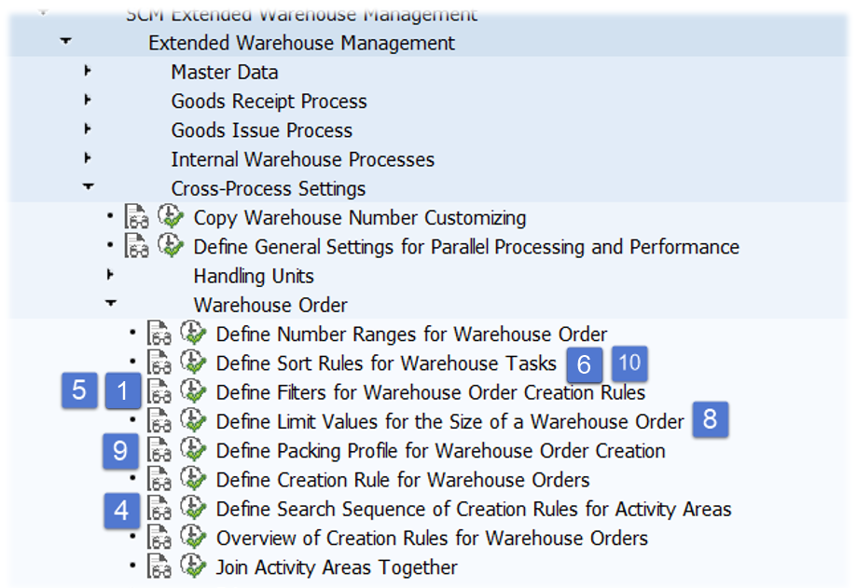Viewport: 857px width, 588px height.
Task: Click 'Define Sort Rules for Warehouse Tasks' text
Action: 386,363
